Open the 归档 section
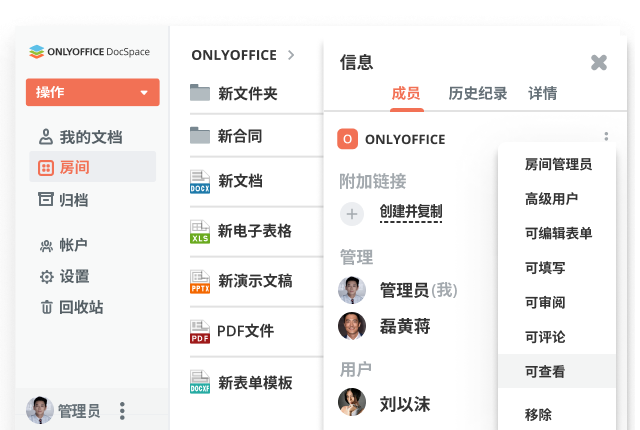Screen dimensions: 640x430 click(74, 200)
